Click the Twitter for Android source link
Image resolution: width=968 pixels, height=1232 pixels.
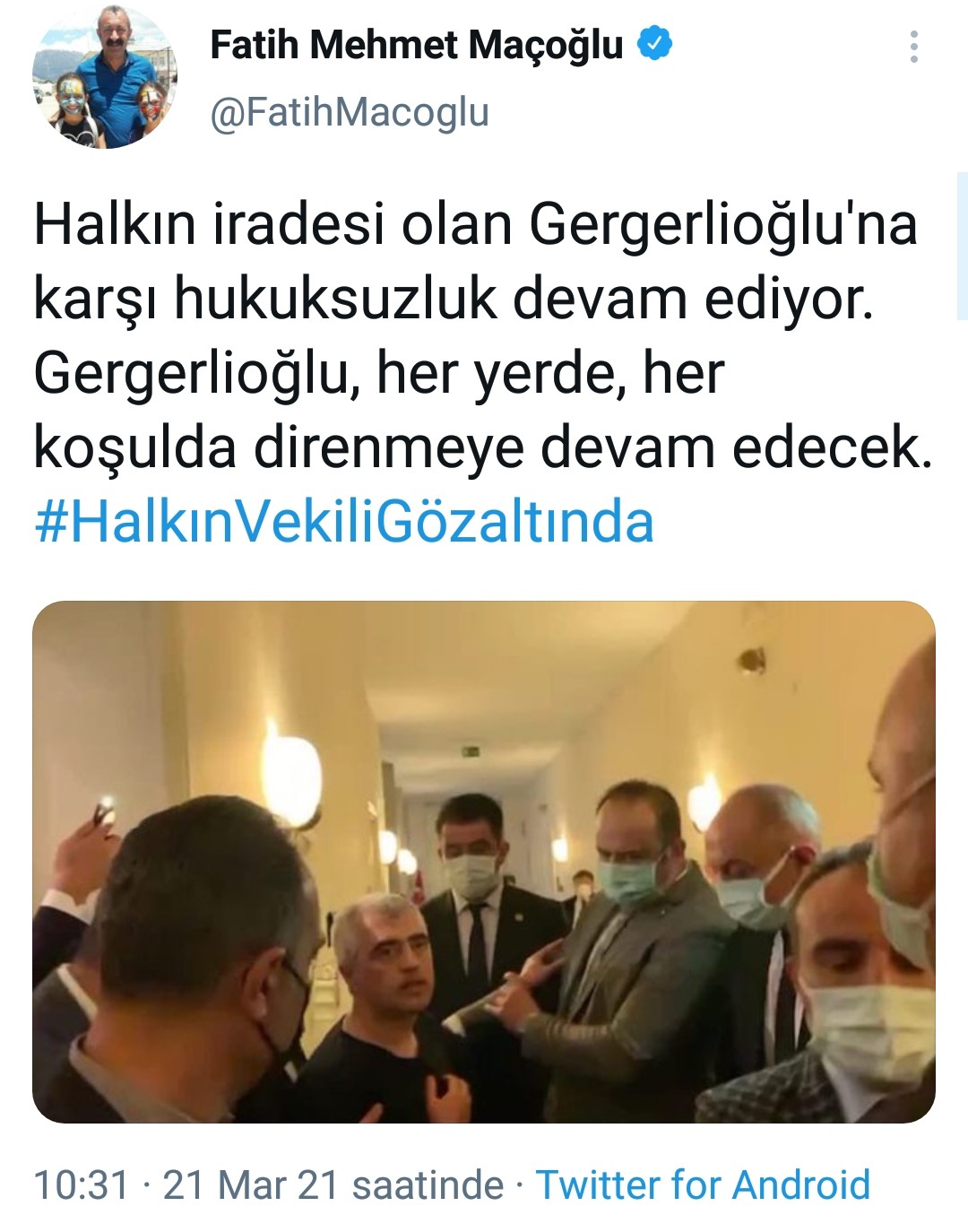pyautogui.click(x=703, y=1184)
